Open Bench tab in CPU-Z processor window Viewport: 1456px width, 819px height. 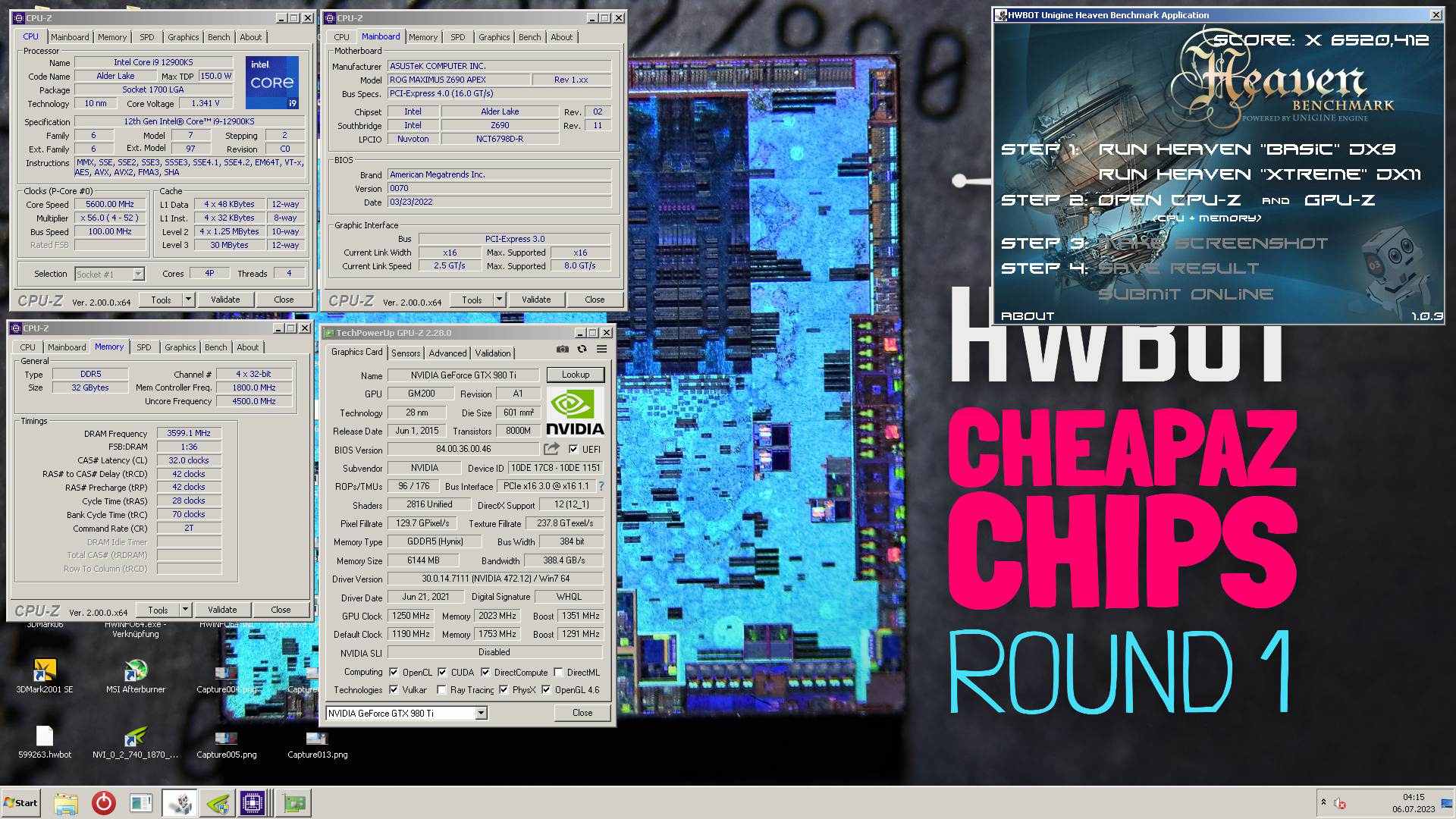pos(218,37)
